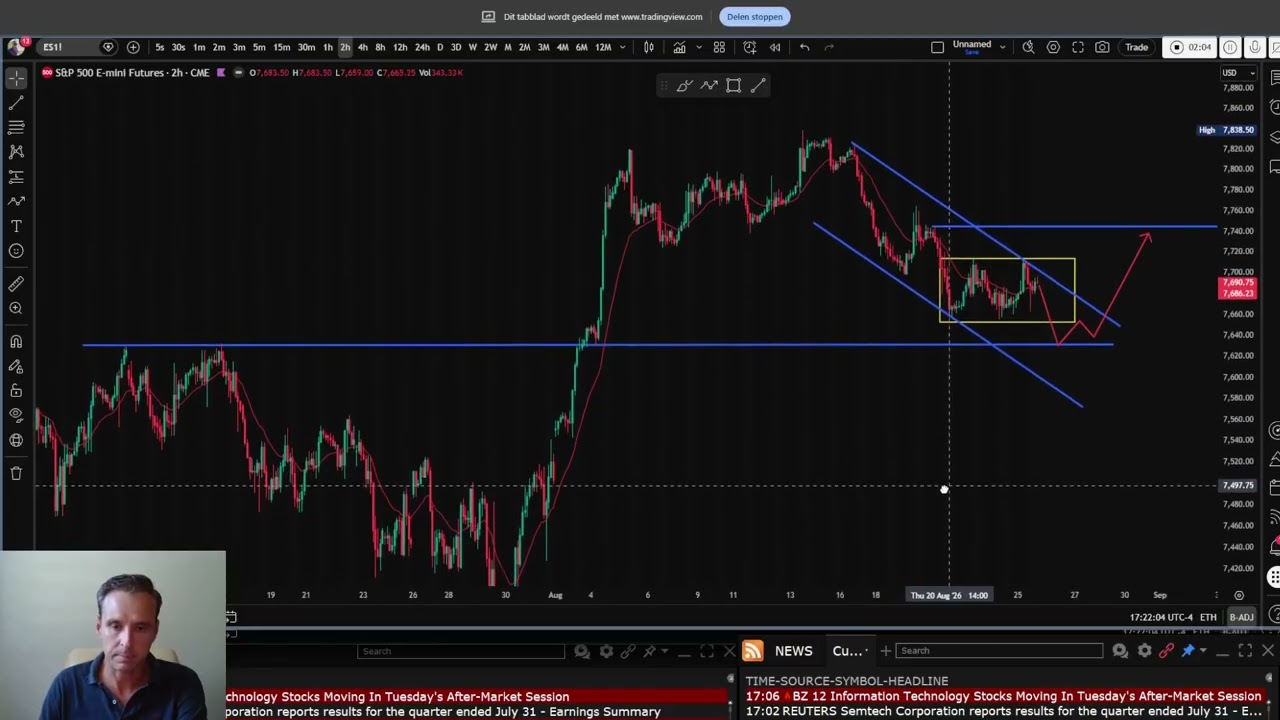Screen dimensions: 1280x720
Task: Take a chart snapshot with the camera
Action: coord(1102,47)
